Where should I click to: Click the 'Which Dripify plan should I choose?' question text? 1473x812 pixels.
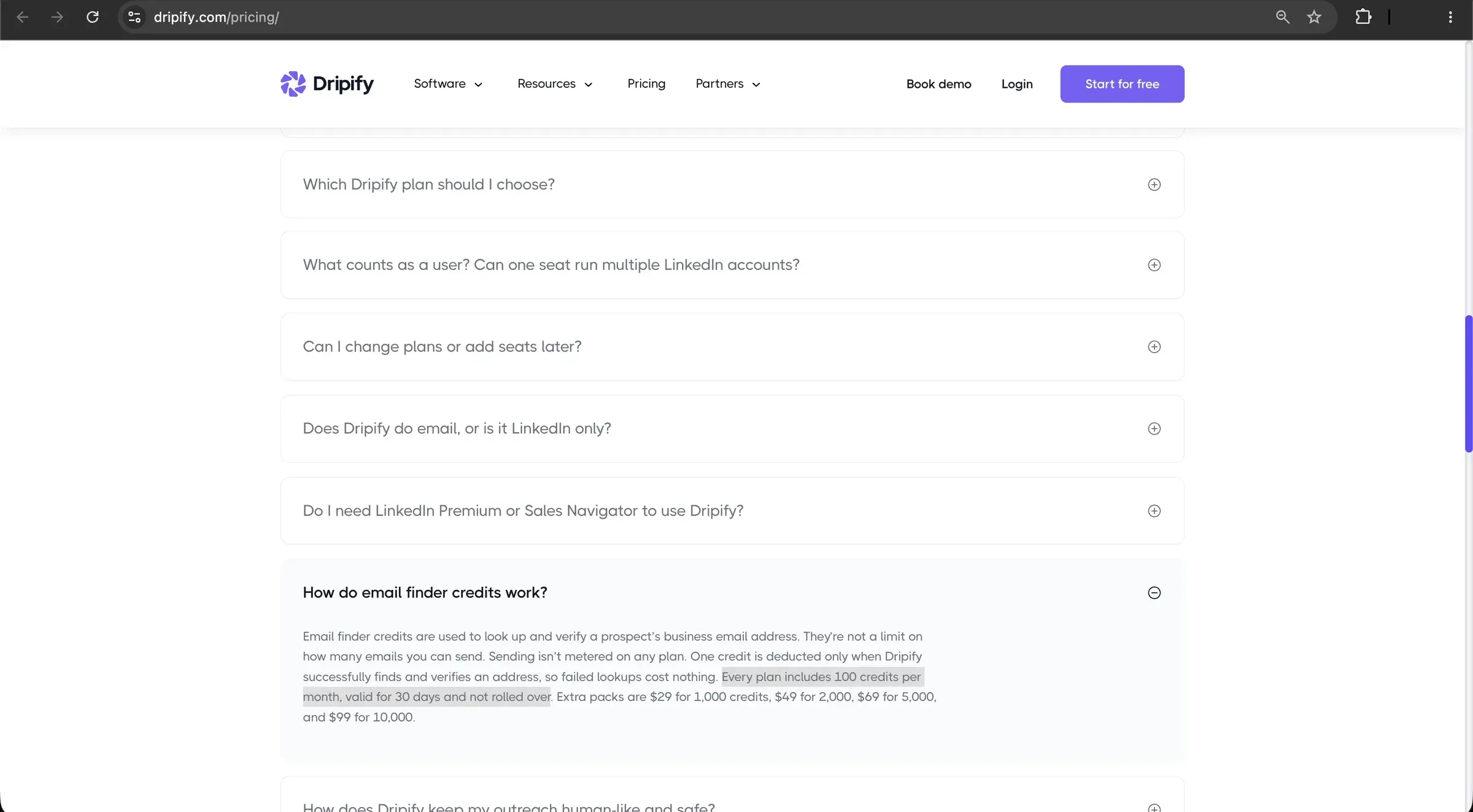[428, 185]
